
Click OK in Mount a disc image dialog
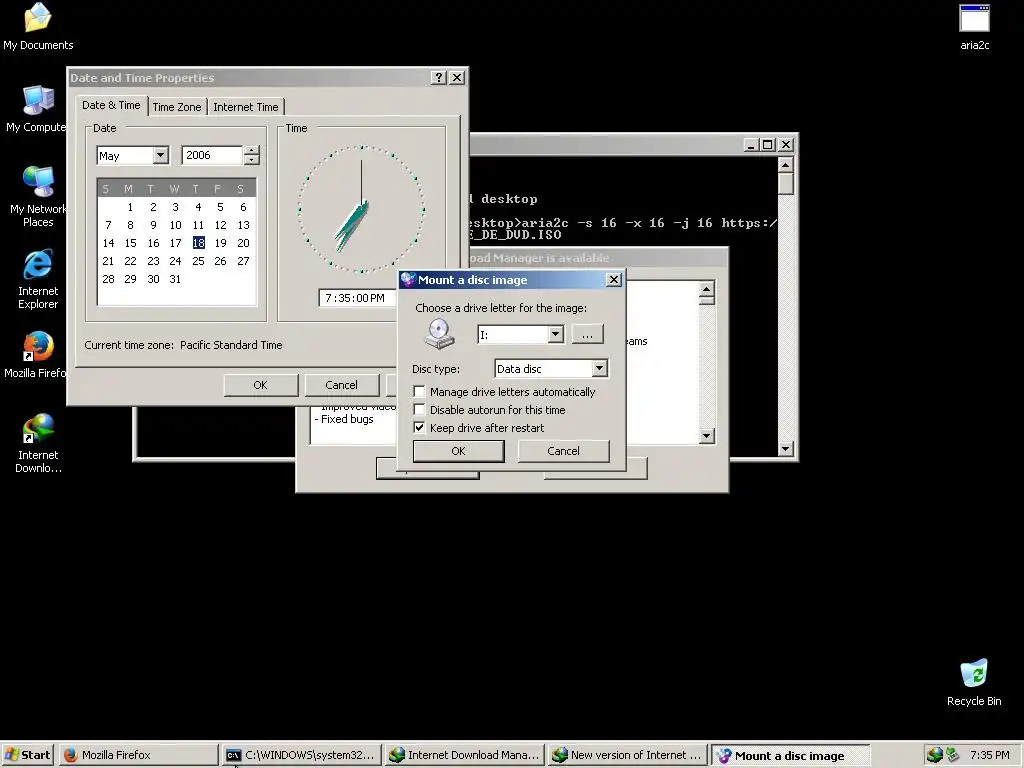pyautogui.click(x=458, y=451)
